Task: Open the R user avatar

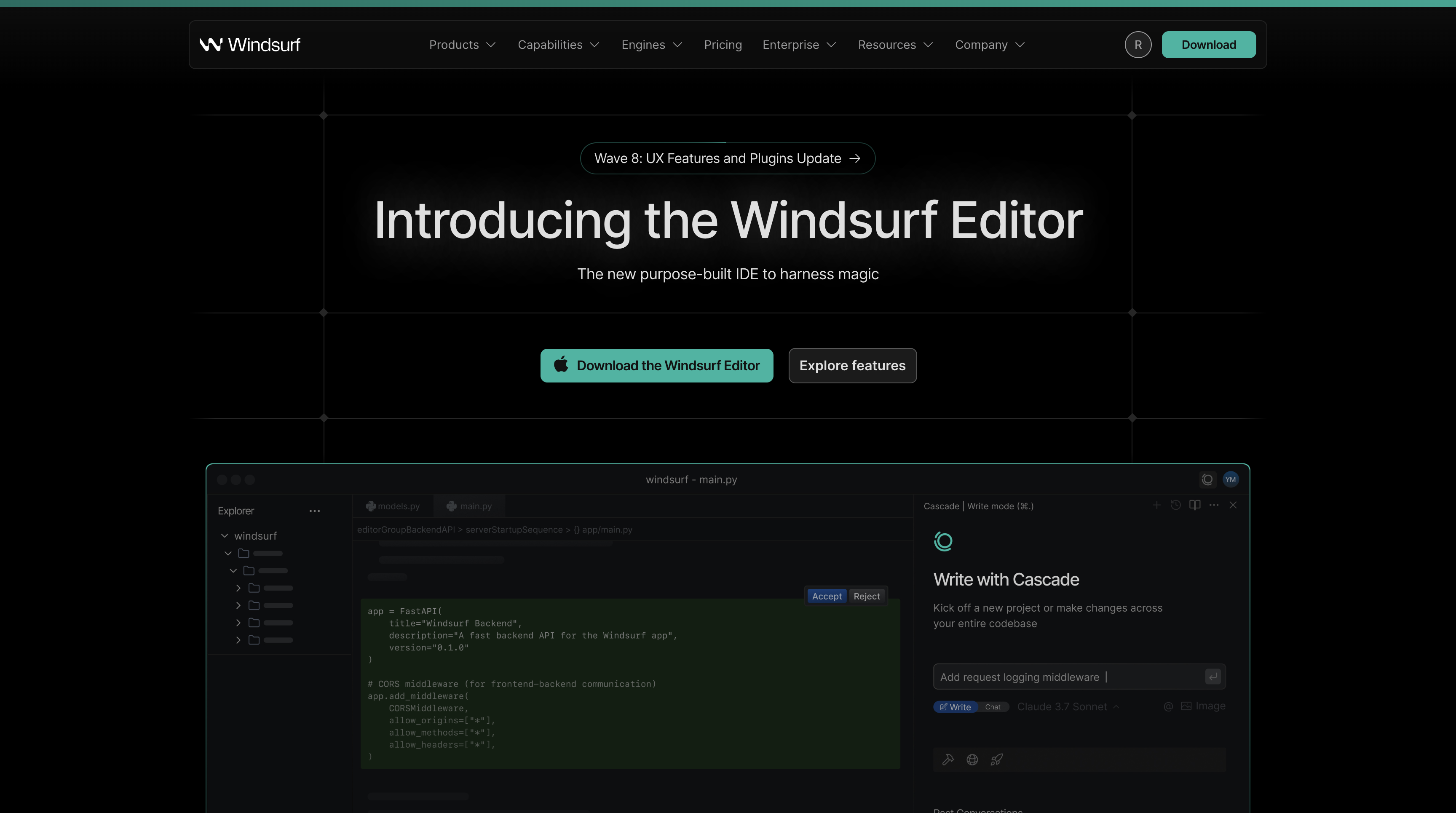Action: [1138, 45]
